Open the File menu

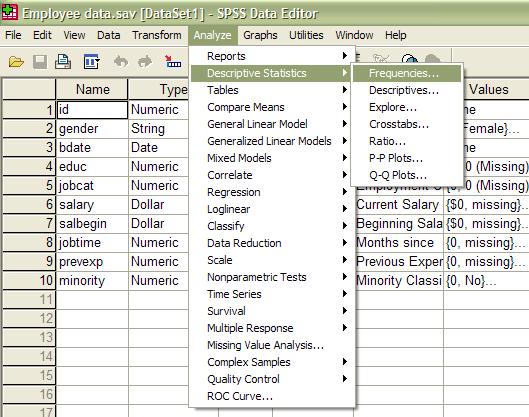(x=13, y=35)
